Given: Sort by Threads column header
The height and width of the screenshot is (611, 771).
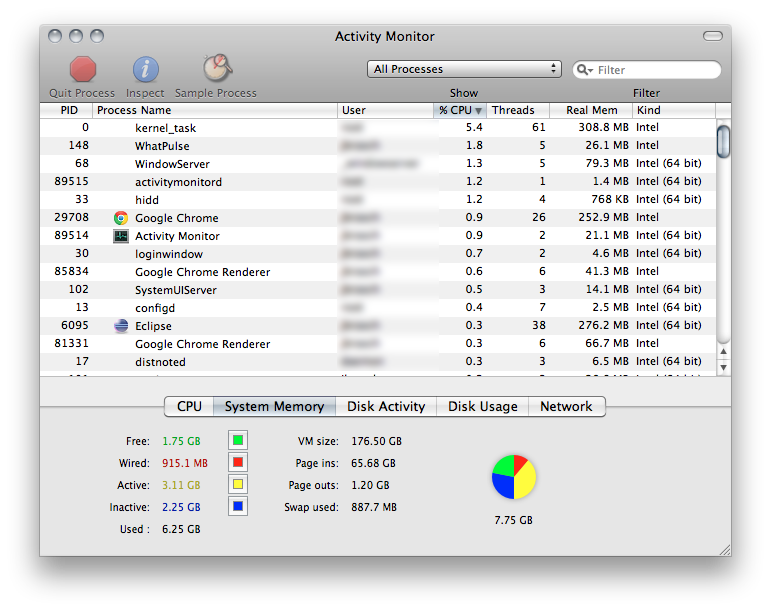Looking at the screenshot, I should point(518,110).
